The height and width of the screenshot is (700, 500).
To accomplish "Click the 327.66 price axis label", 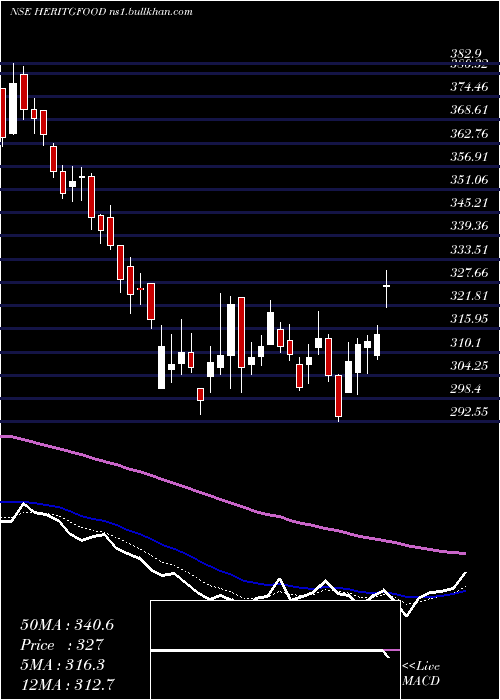I will (x=469, y=273).
